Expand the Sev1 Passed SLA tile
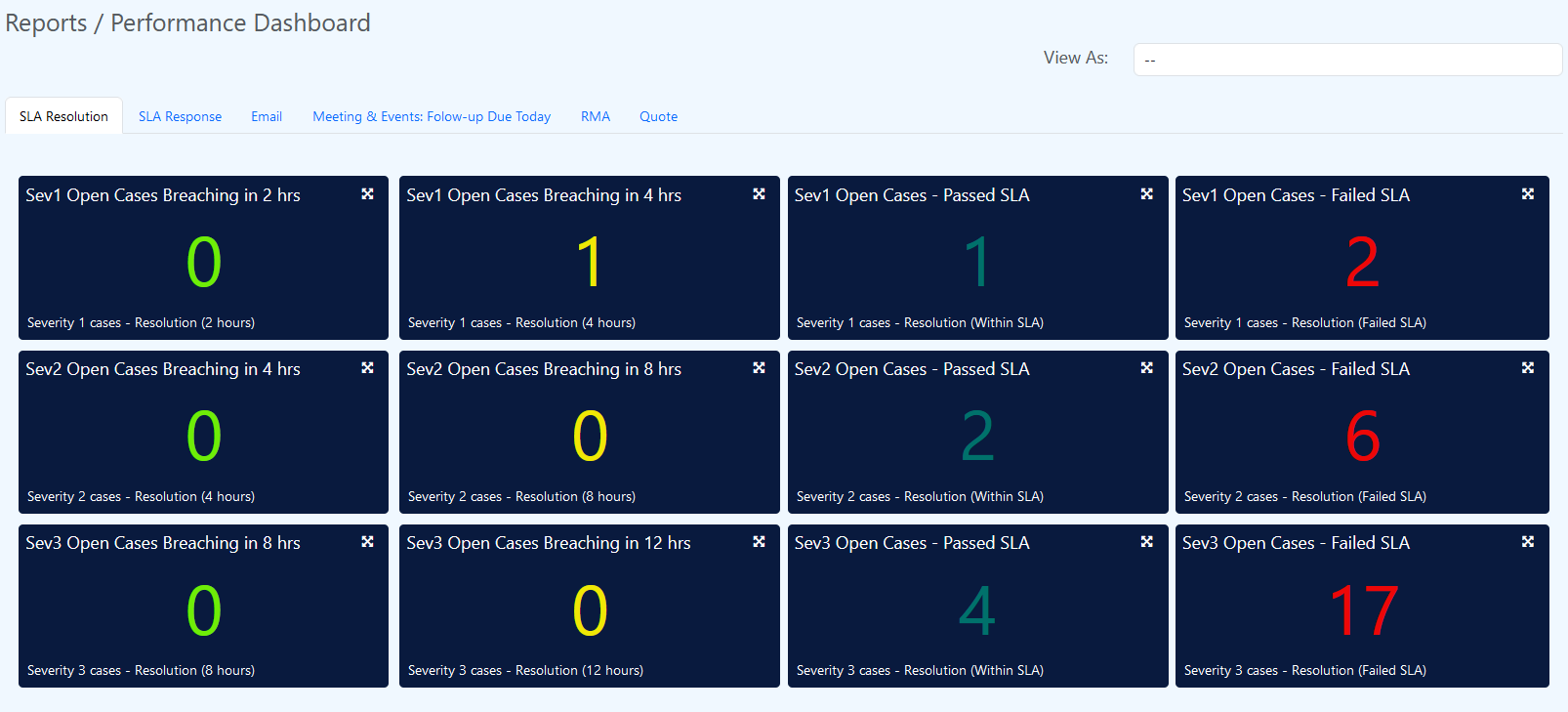The height and width of the screenshot is (712, 1568). point(1147,194)
